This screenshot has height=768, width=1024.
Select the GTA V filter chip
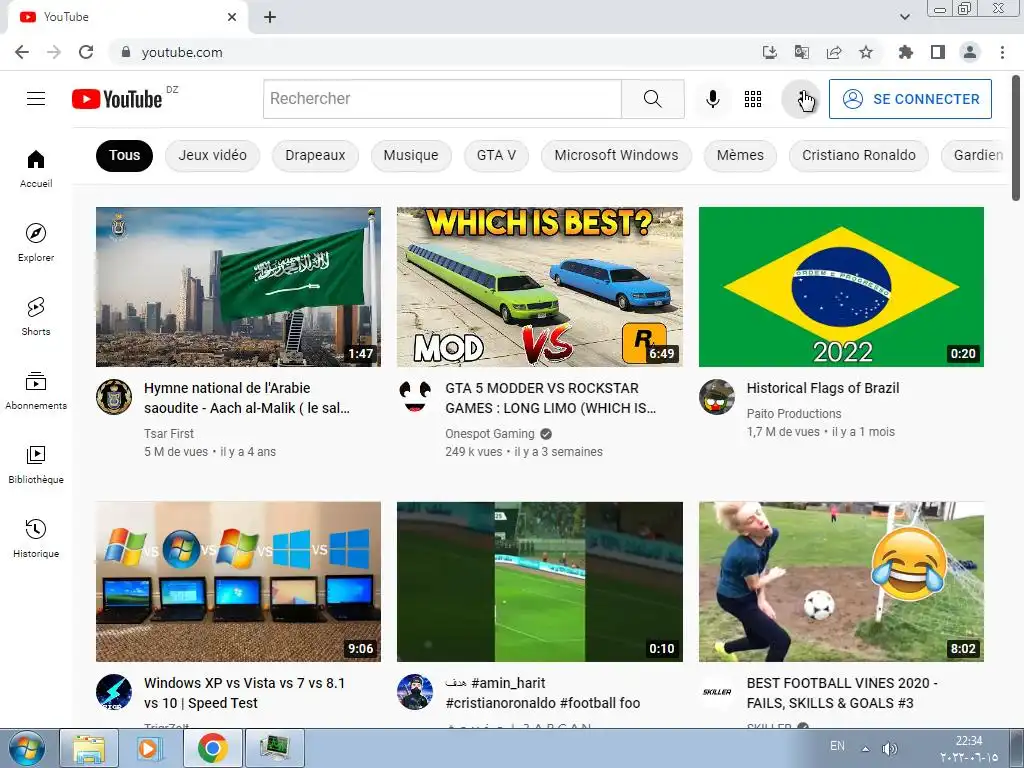click(x=496, y=155)
